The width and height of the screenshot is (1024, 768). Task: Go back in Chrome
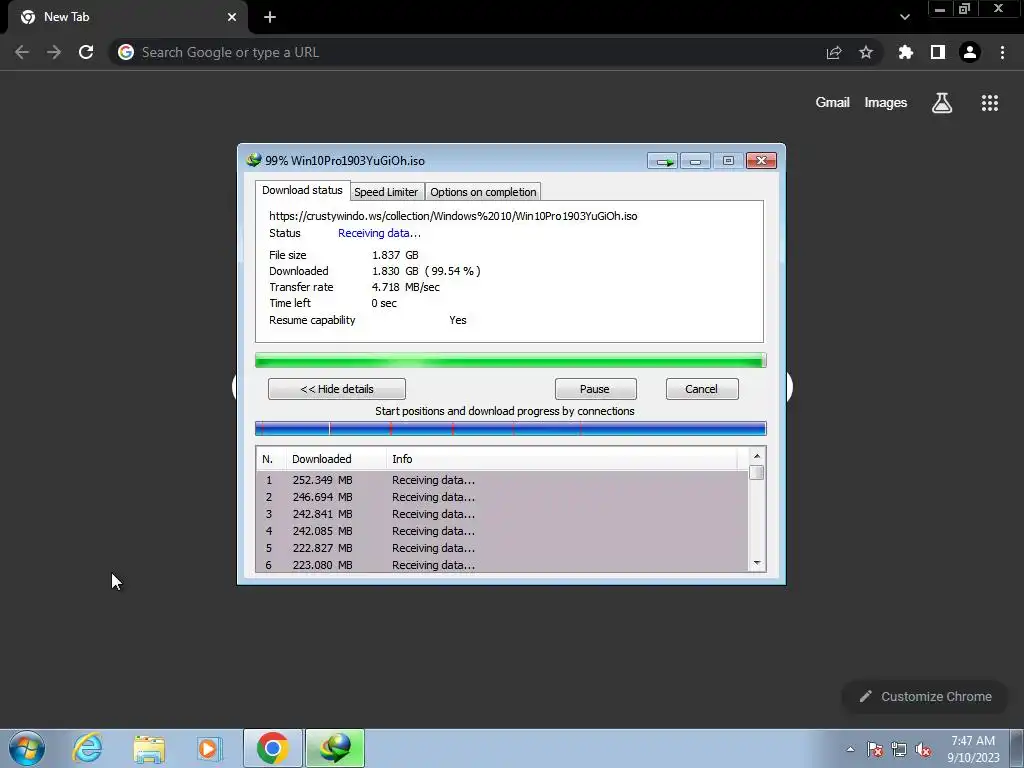coord(22,52)
